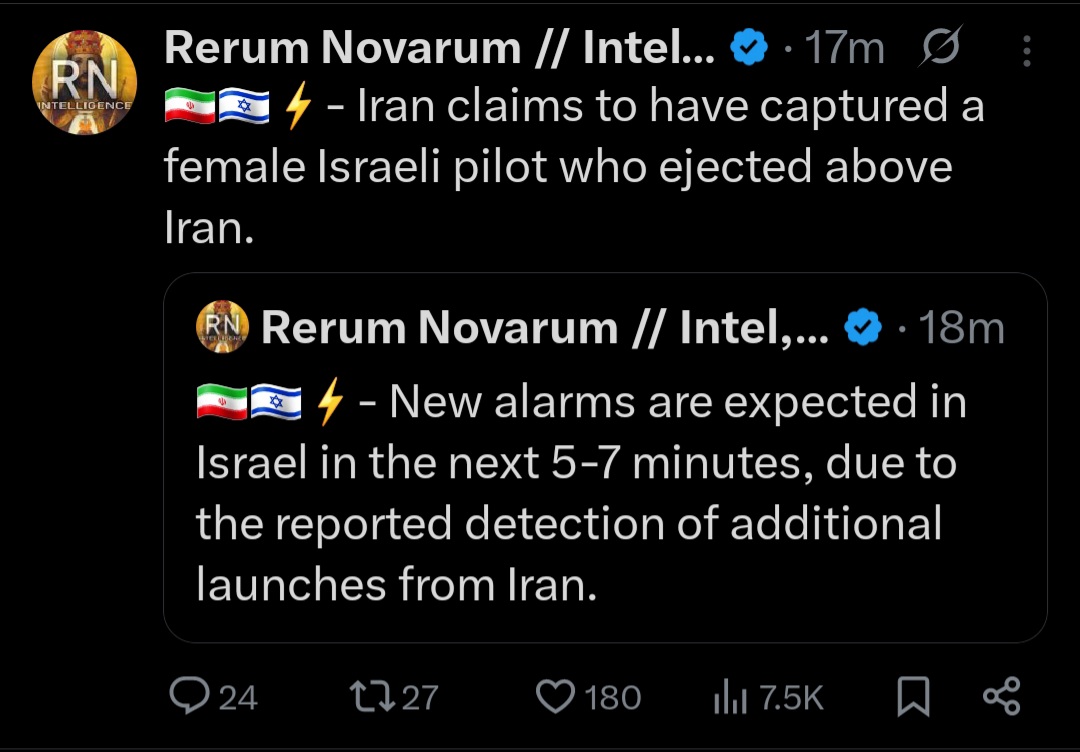
Task: Open the Grok slashed-circle icon
Action: (x=939, y=47)
